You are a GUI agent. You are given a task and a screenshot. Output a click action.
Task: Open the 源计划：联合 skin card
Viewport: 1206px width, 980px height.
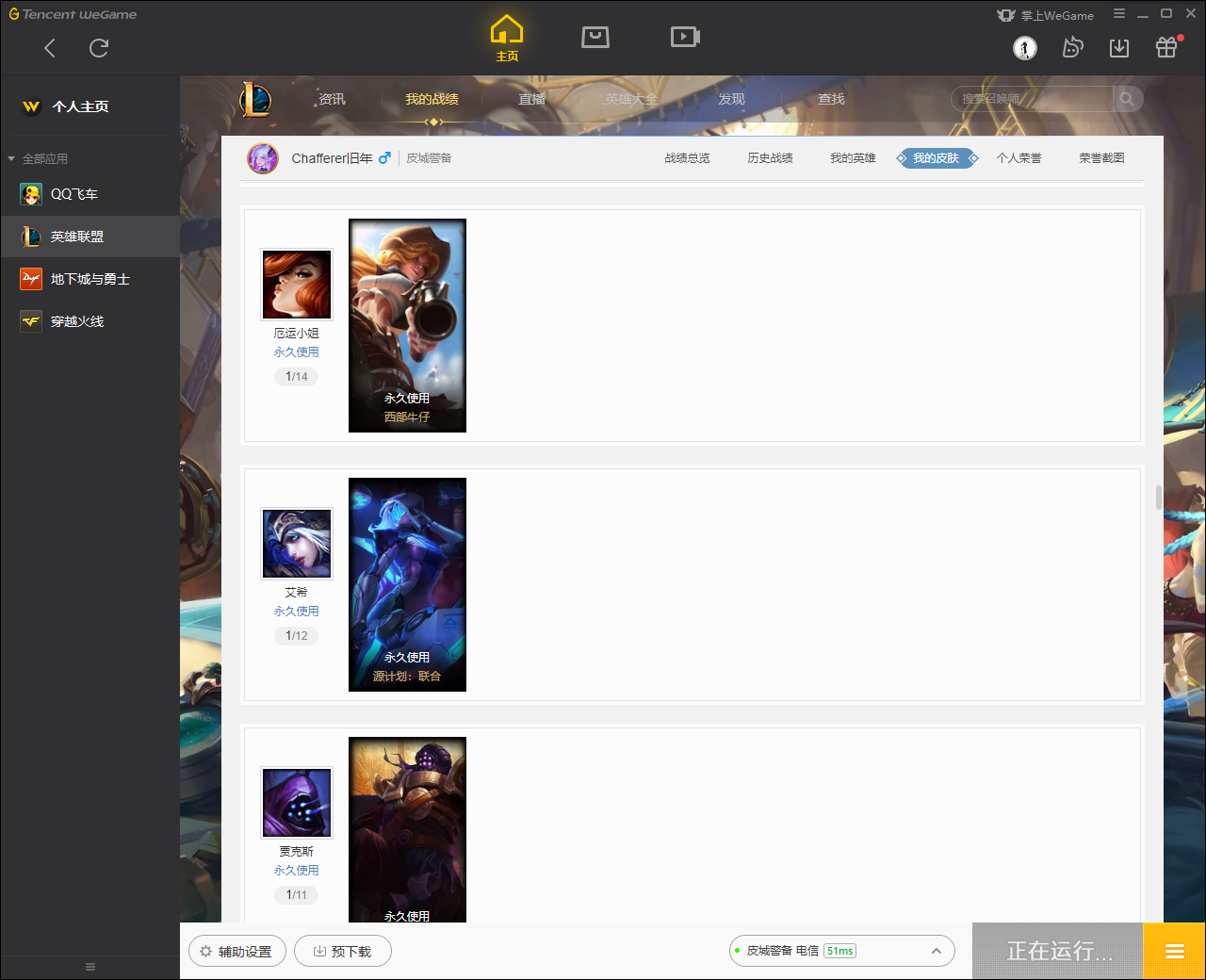point(407,584)
